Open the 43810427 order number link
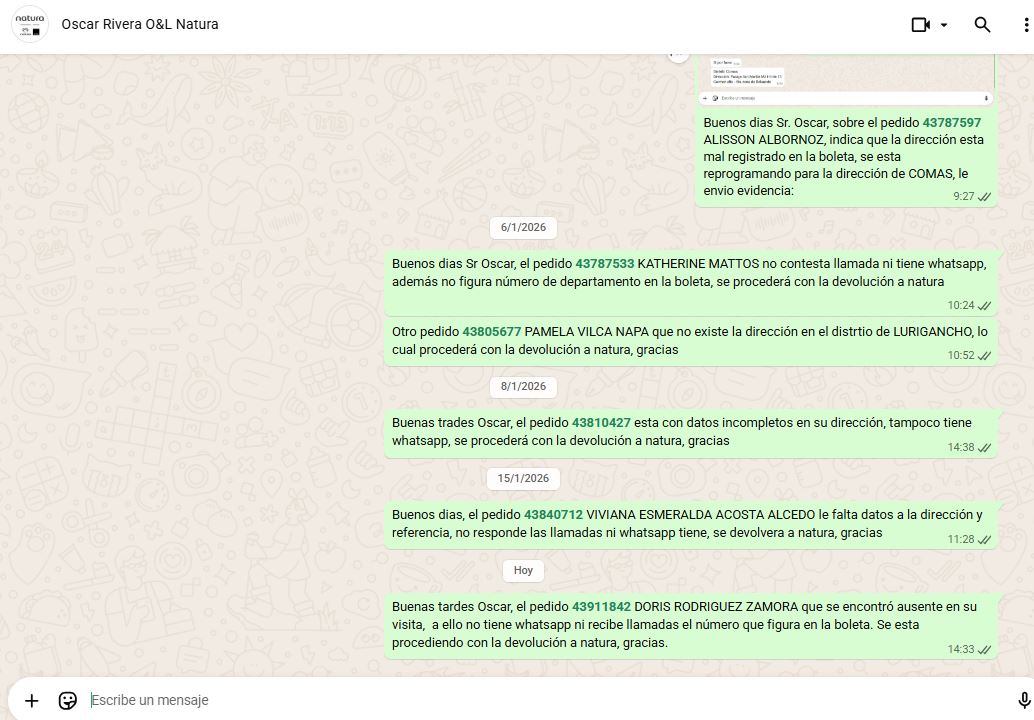 tap(601, 423)
